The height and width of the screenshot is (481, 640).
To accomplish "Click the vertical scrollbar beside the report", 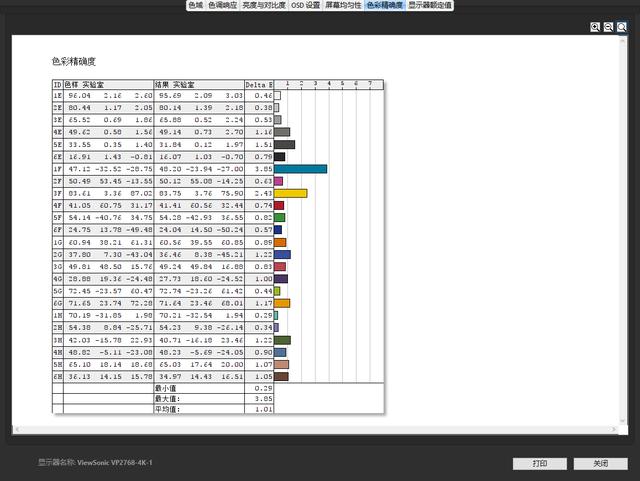I will pos(623,231).
